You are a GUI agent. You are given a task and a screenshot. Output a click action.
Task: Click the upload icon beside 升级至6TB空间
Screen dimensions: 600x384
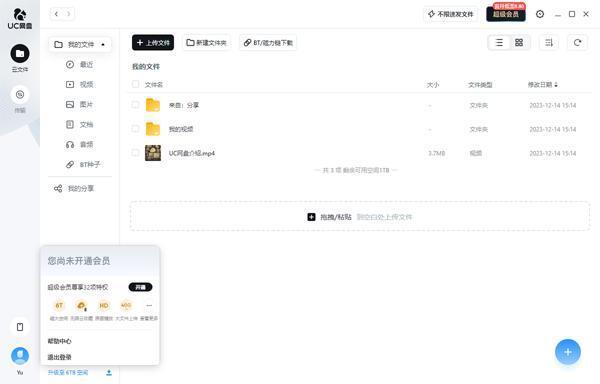(109, 373)
